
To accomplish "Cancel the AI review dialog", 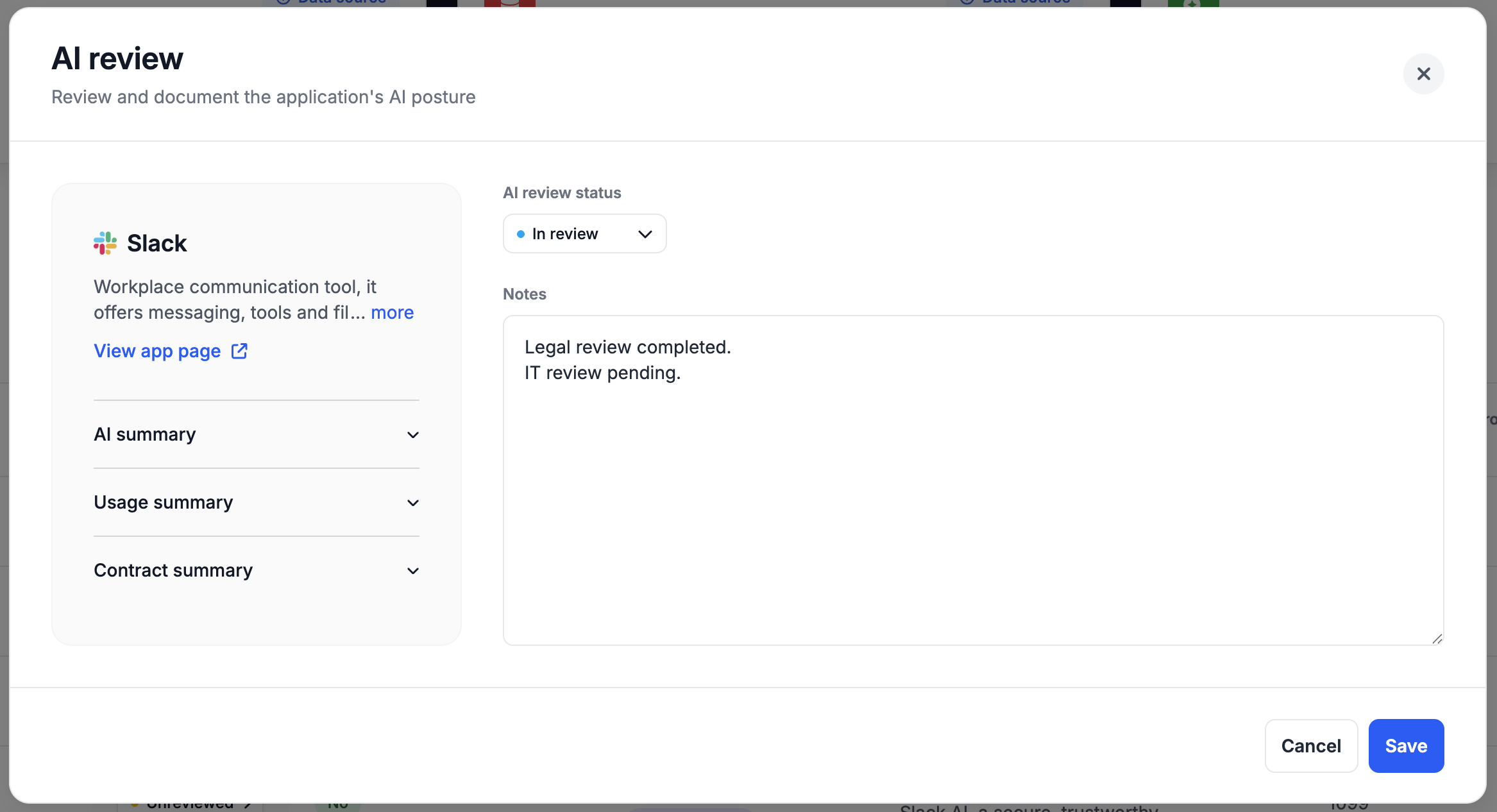I will pyautogui.click(x=1311, y=746).
